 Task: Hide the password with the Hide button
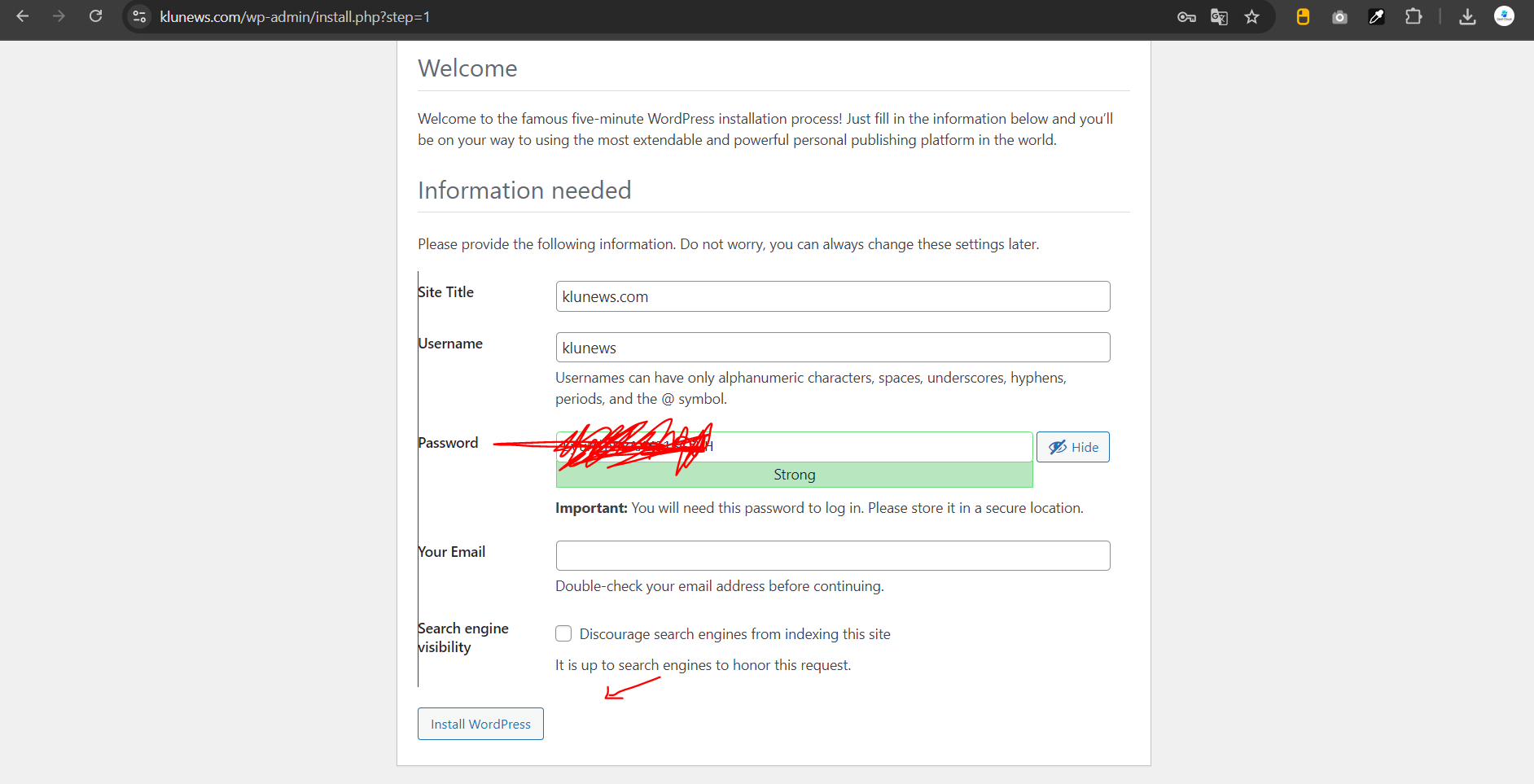(1073, 447)
